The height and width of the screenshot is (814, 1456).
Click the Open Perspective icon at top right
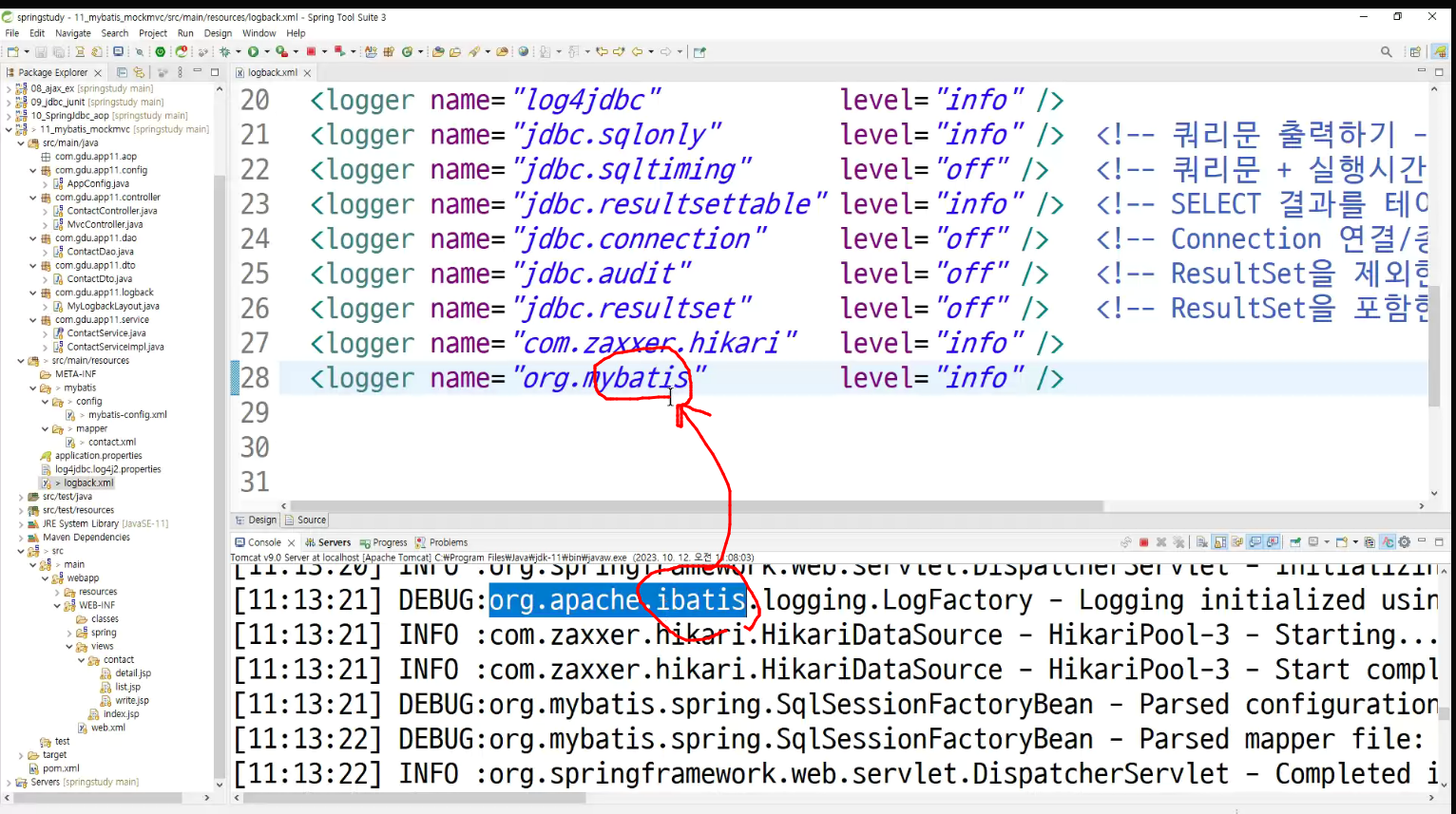tap(1415, 51)
